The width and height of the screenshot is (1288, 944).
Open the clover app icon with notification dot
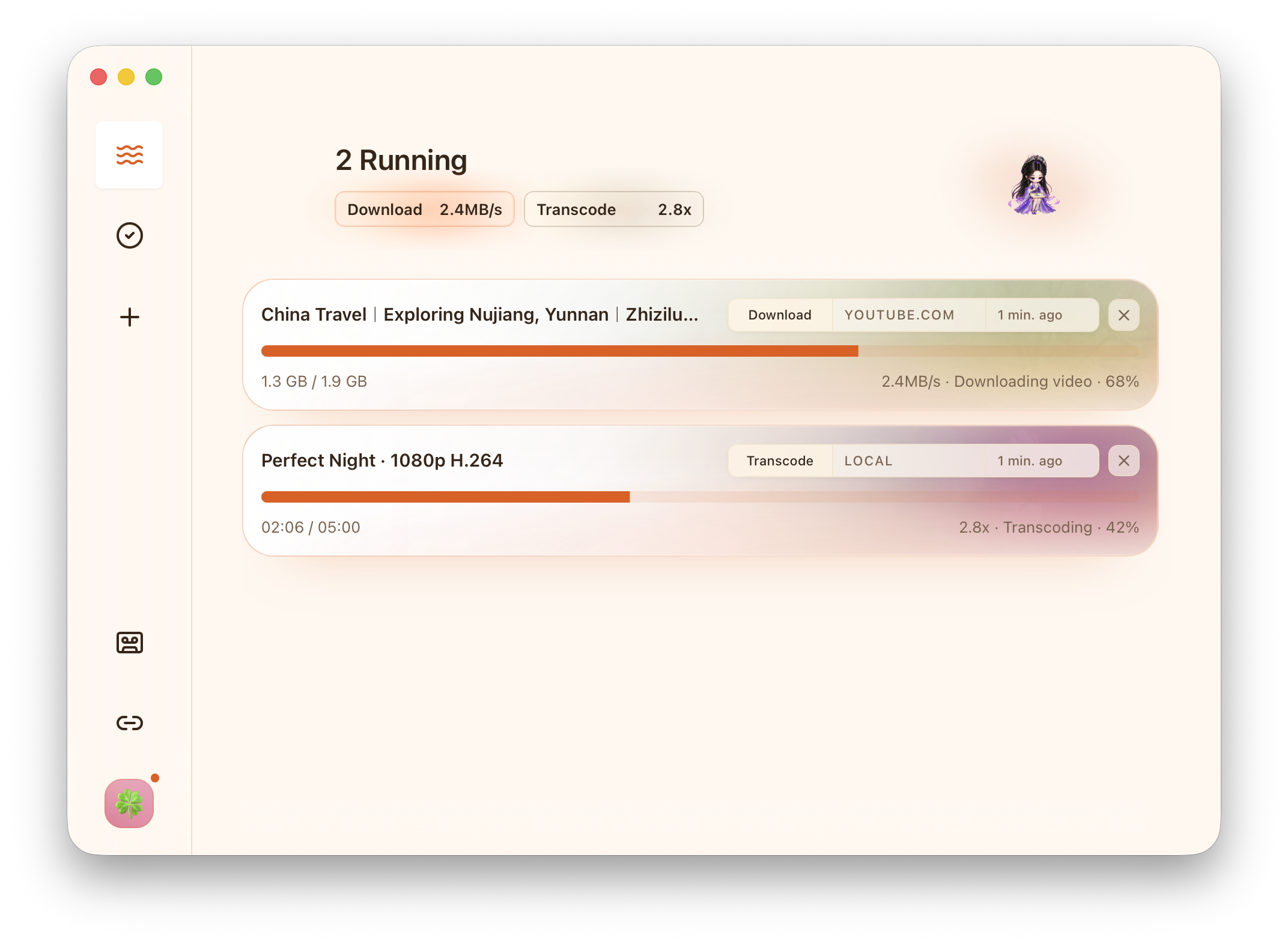[129, 804]
